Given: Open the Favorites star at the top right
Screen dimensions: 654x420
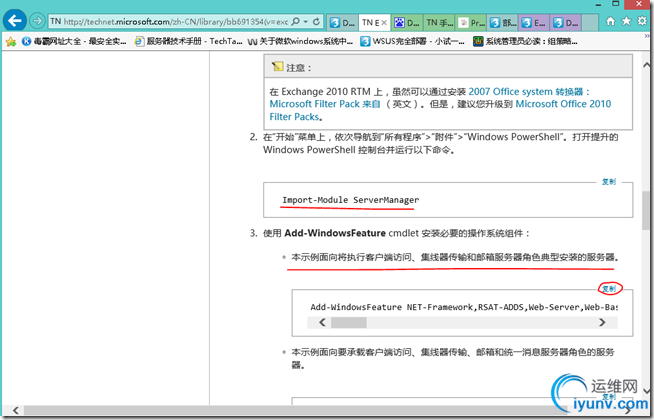Looking at the screenshot, I should click(626, 21).
